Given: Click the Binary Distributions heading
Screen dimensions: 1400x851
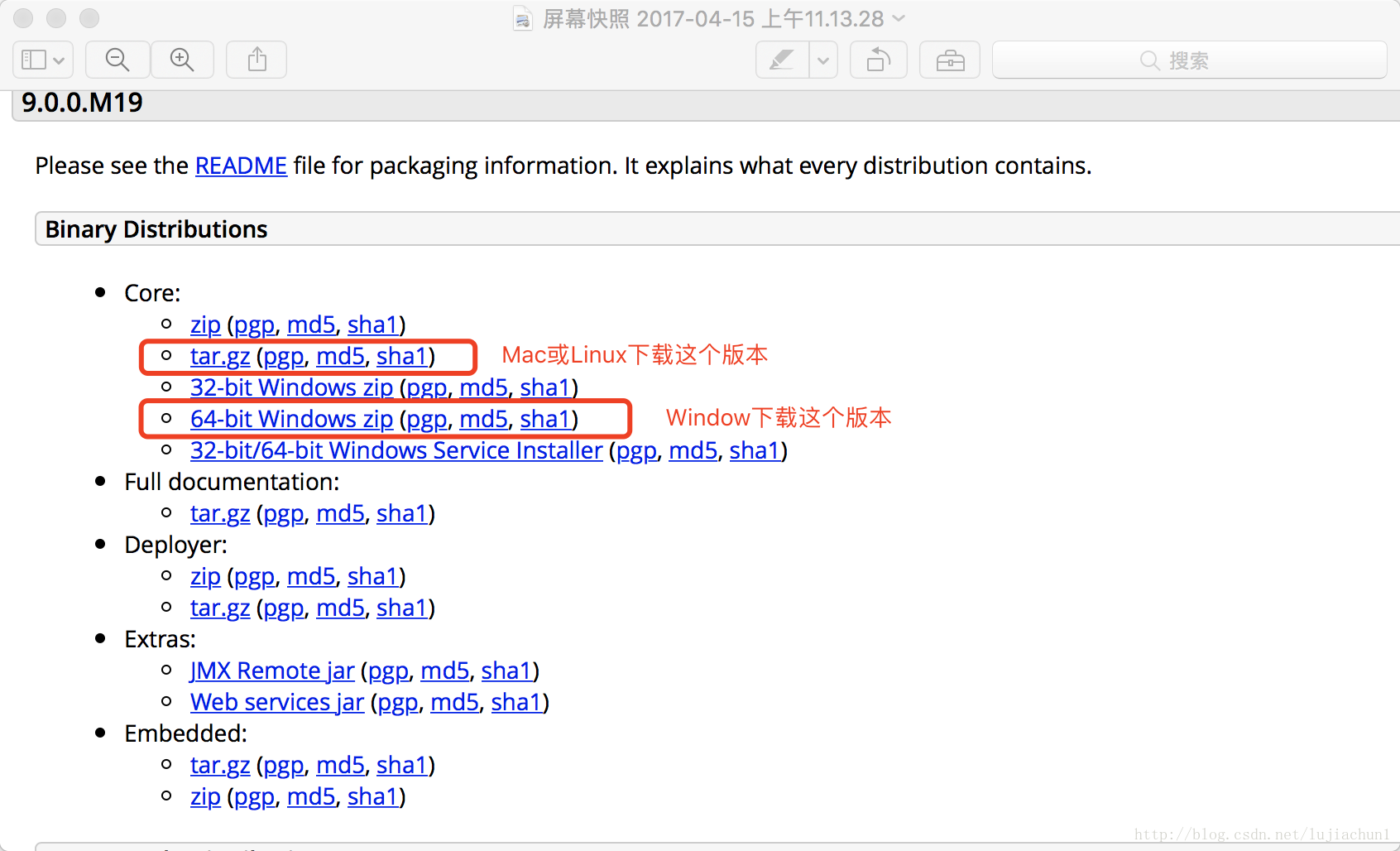Looking at the screenshot, I should pos(156,229).
